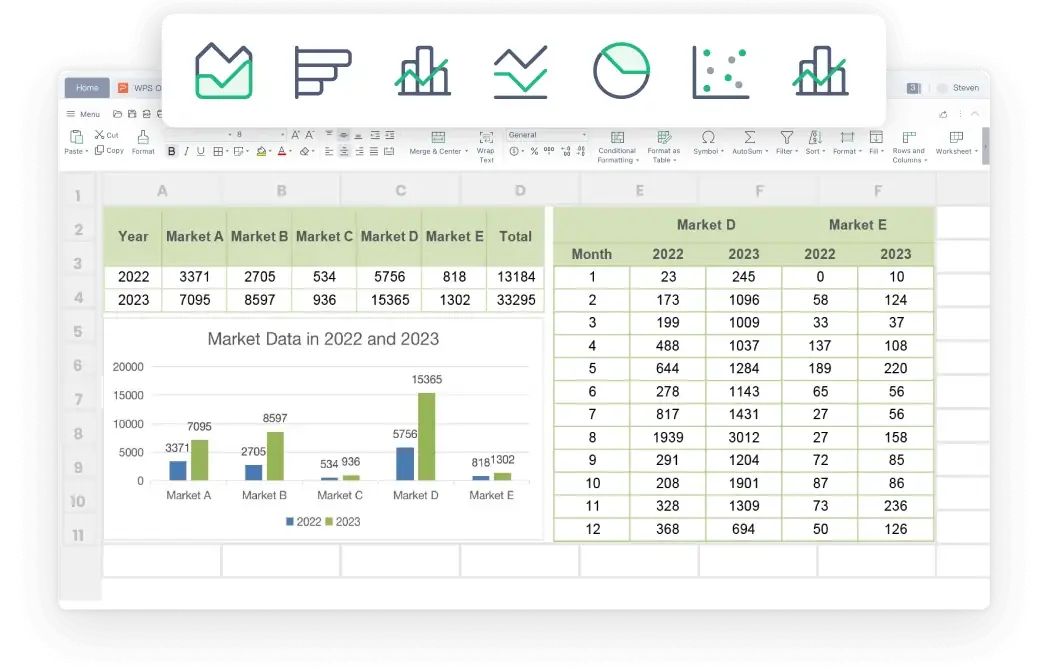Apply percent style format
Image resolution: width=1047 pixels, height=670 pixels.
pyautogui.click(x=534, y=151)
